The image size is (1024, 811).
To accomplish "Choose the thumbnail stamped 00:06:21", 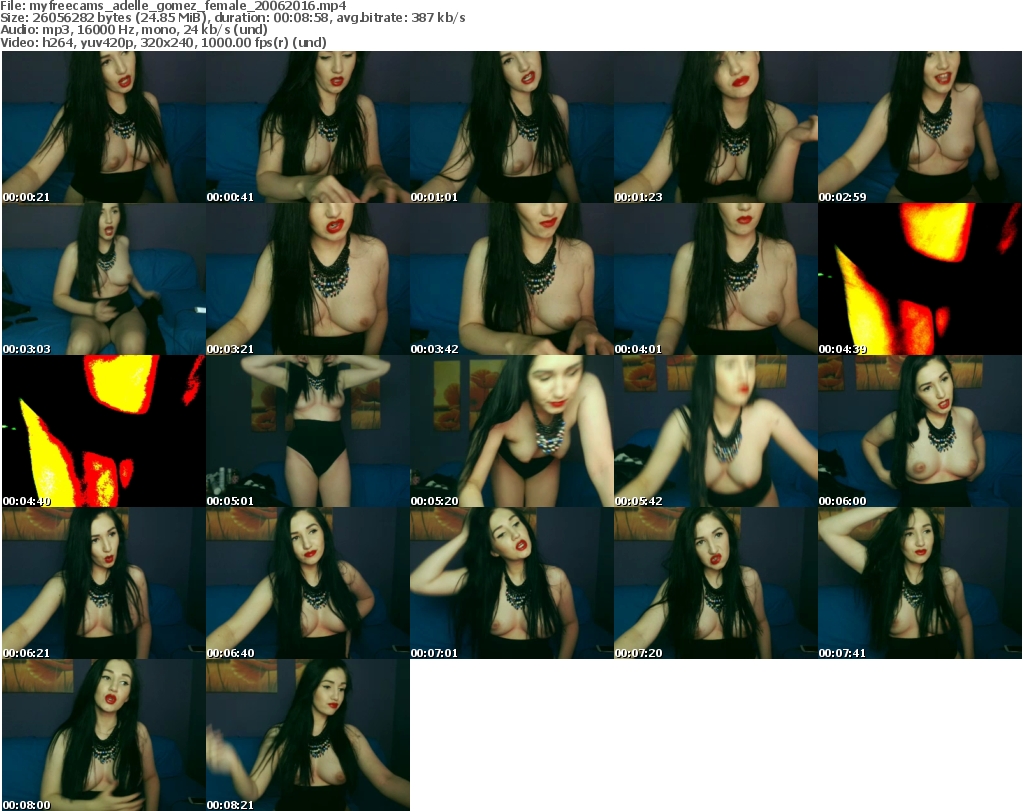I will pos(104,583).
